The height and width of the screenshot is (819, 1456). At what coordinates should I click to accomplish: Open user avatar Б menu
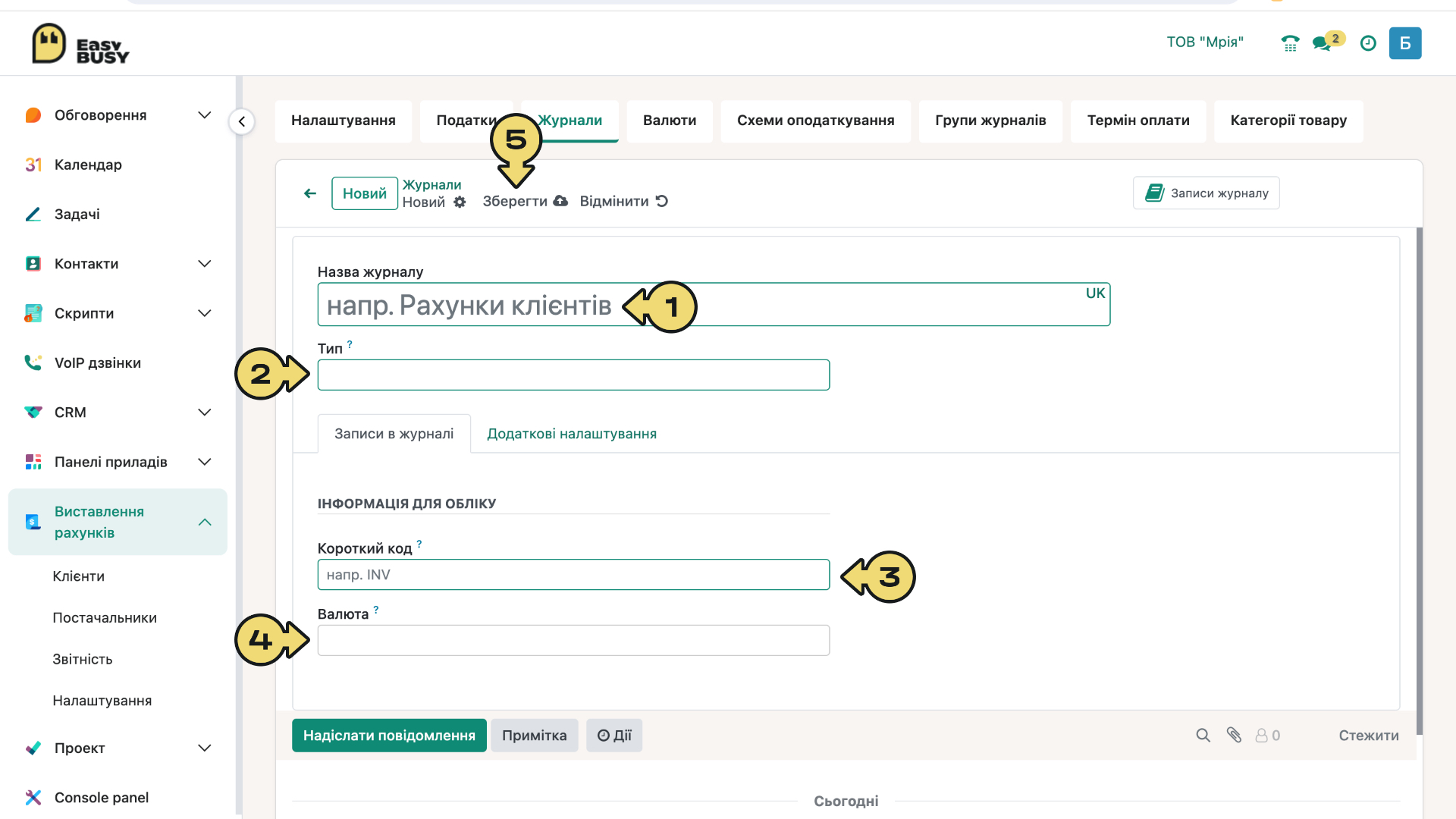pos(1405,43)
